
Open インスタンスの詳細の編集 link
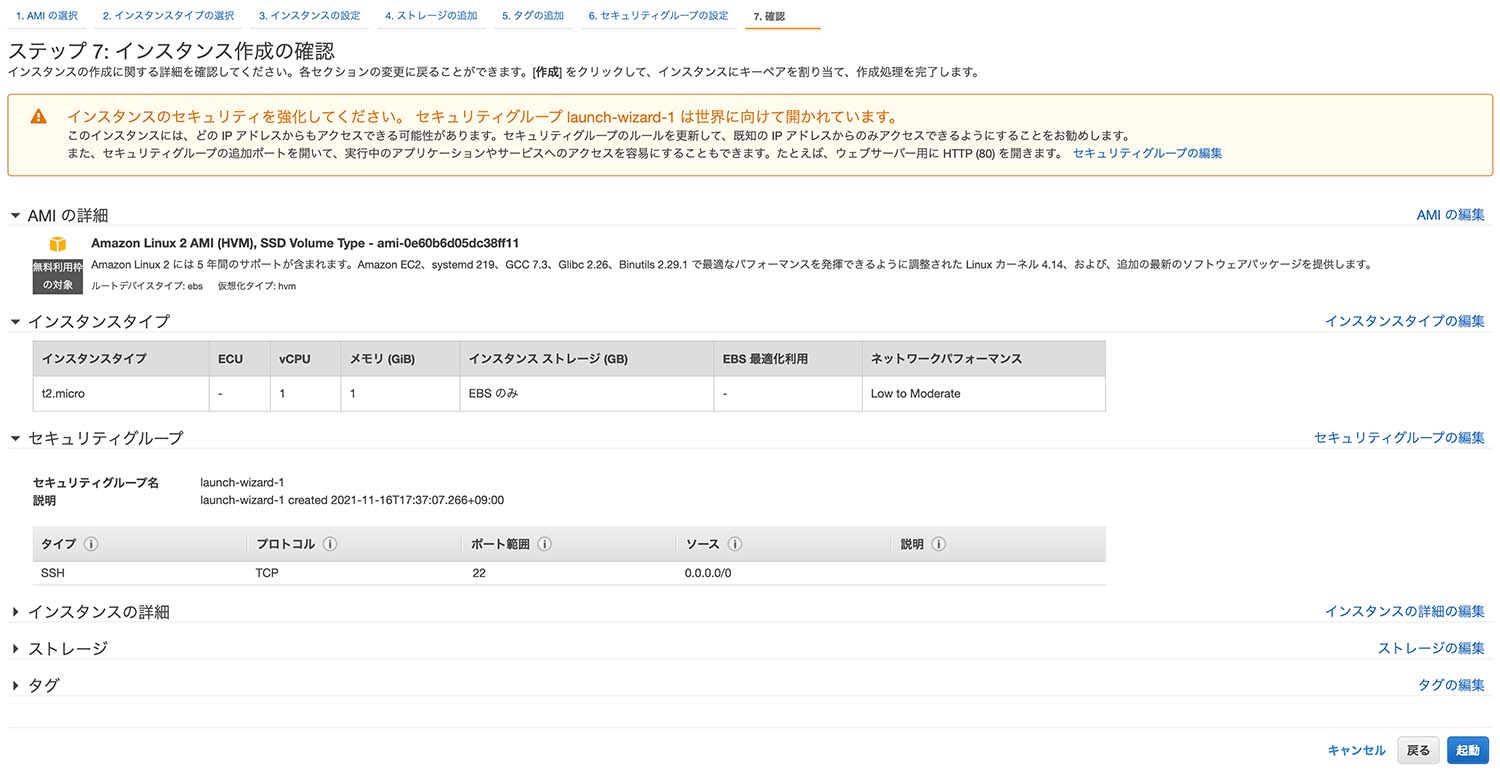pos(1405,611)
